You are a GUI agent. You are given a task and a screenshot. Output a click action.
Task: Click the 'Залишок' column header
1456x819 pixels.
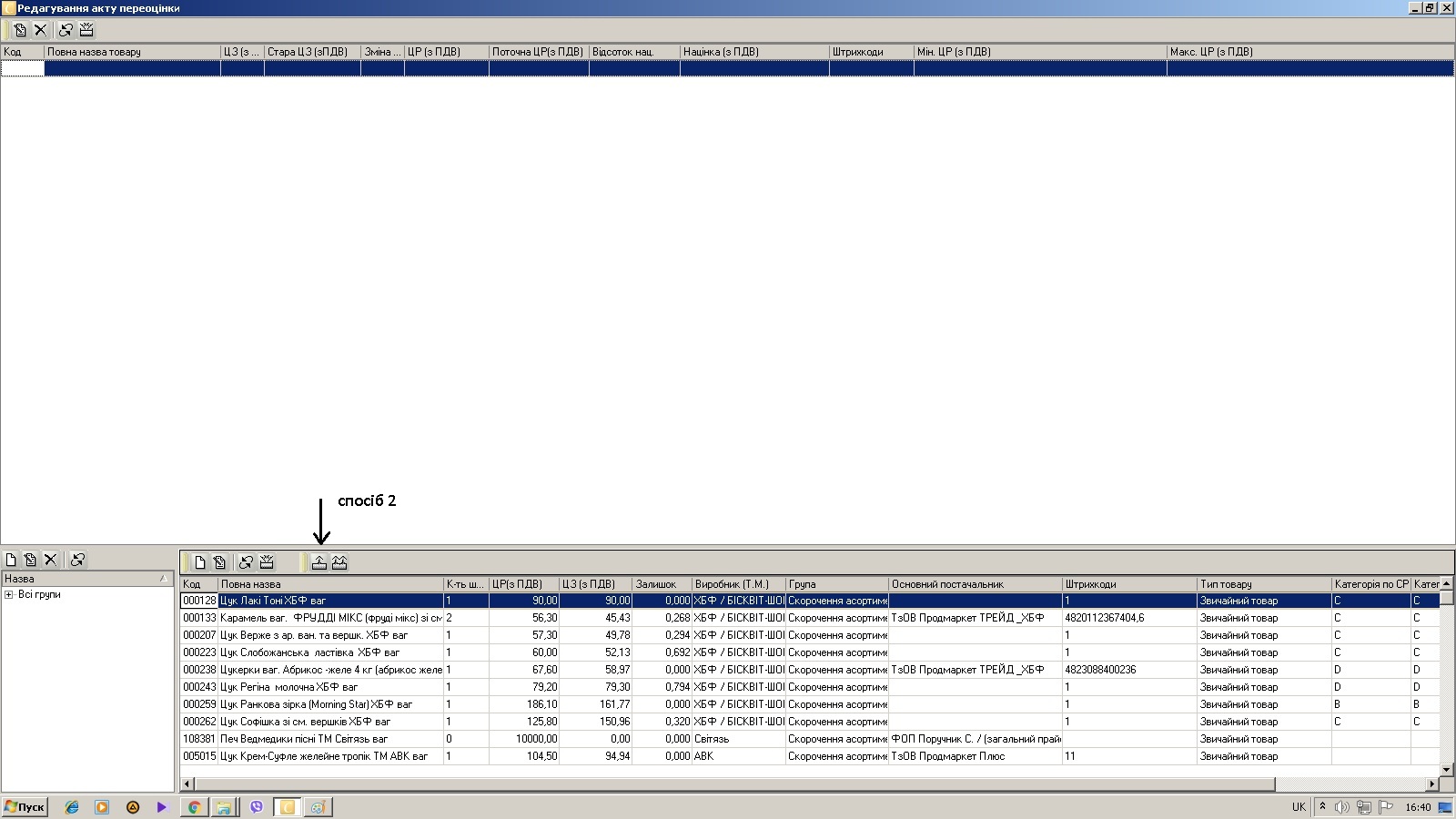point(661,584)
